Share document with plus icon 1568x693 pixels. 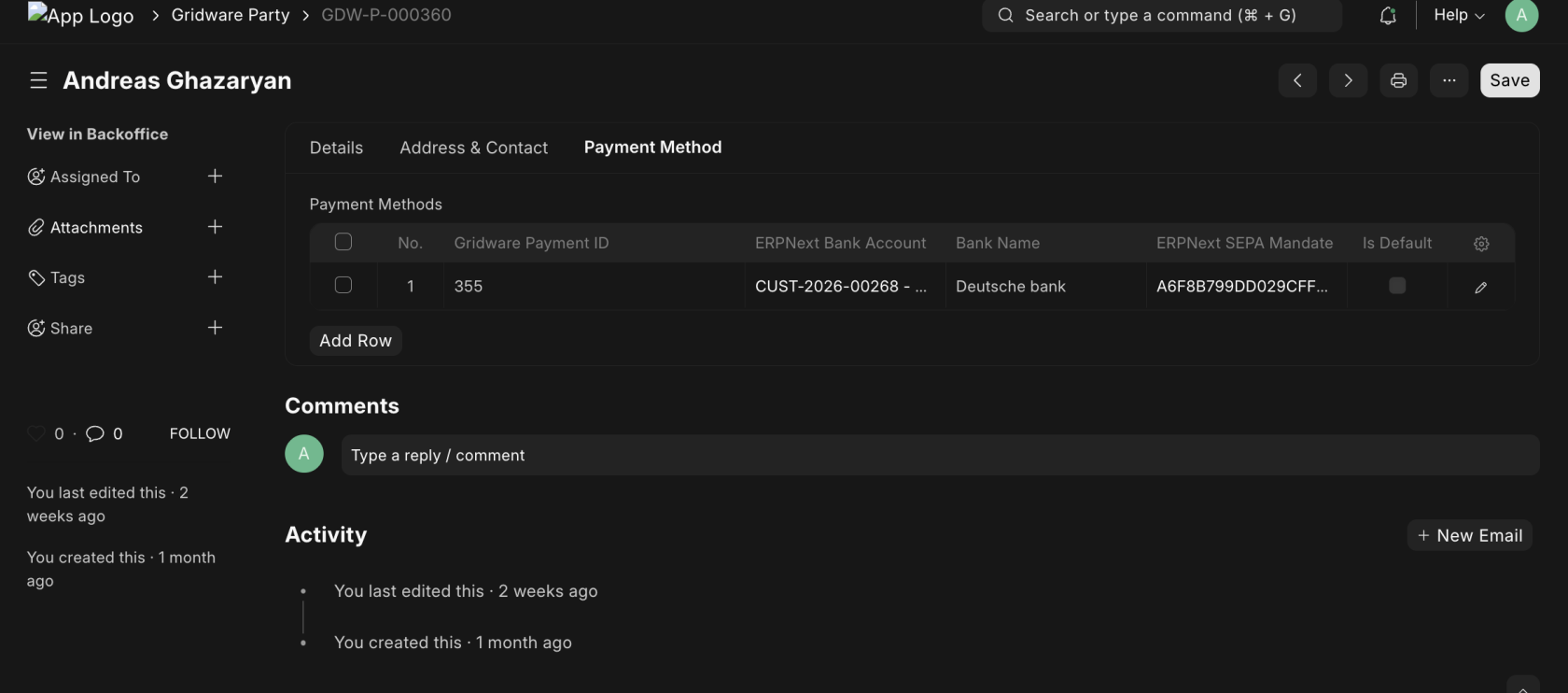(215, 328)
